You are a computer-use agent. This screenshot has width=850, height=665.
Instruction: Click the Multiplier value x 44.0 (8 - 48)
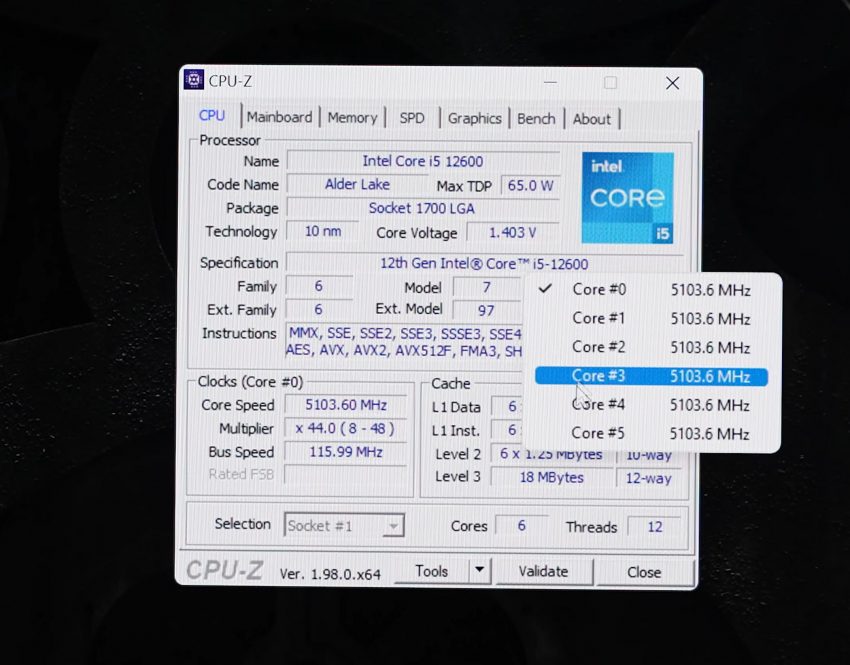coord(346,429)
